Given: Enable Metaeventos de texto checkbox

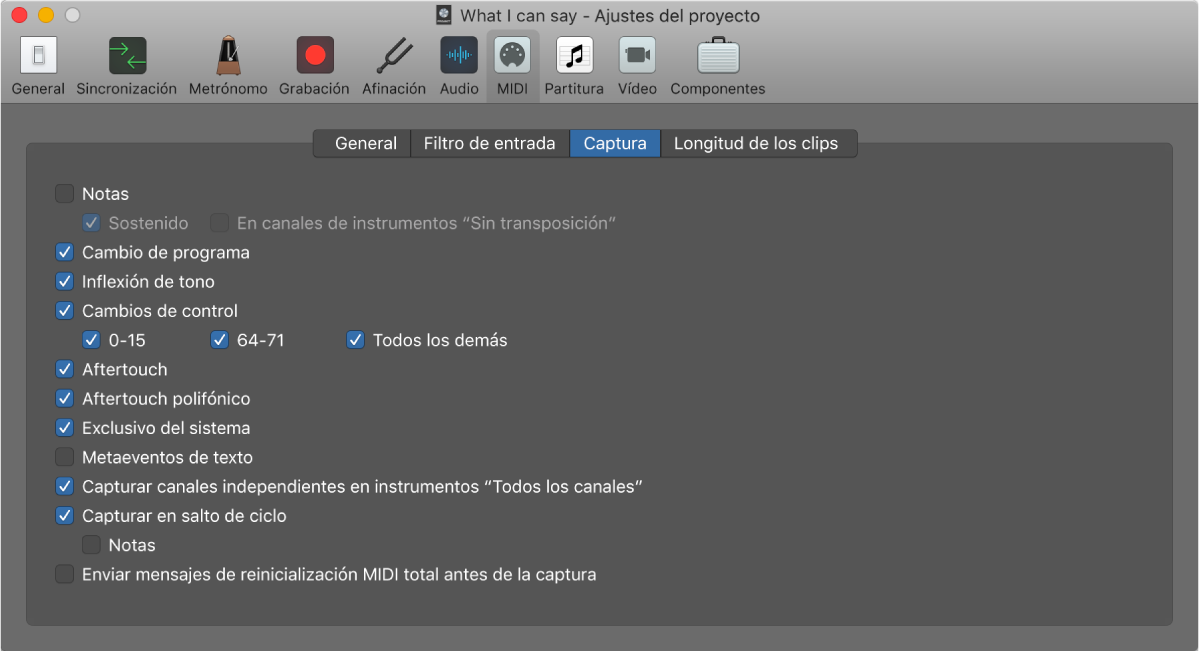Looking at the screenshot, I should (65, 457).
